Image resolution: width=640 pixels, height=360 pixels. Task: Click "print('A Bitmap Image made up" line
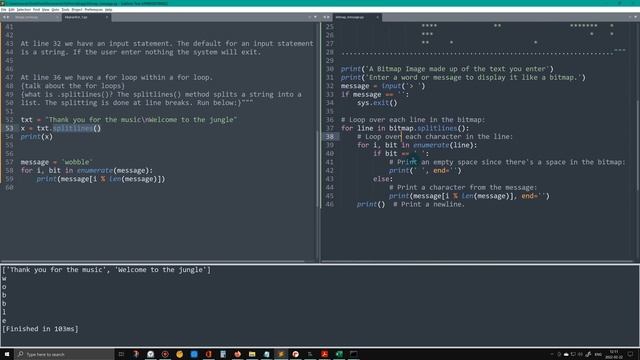447,69
